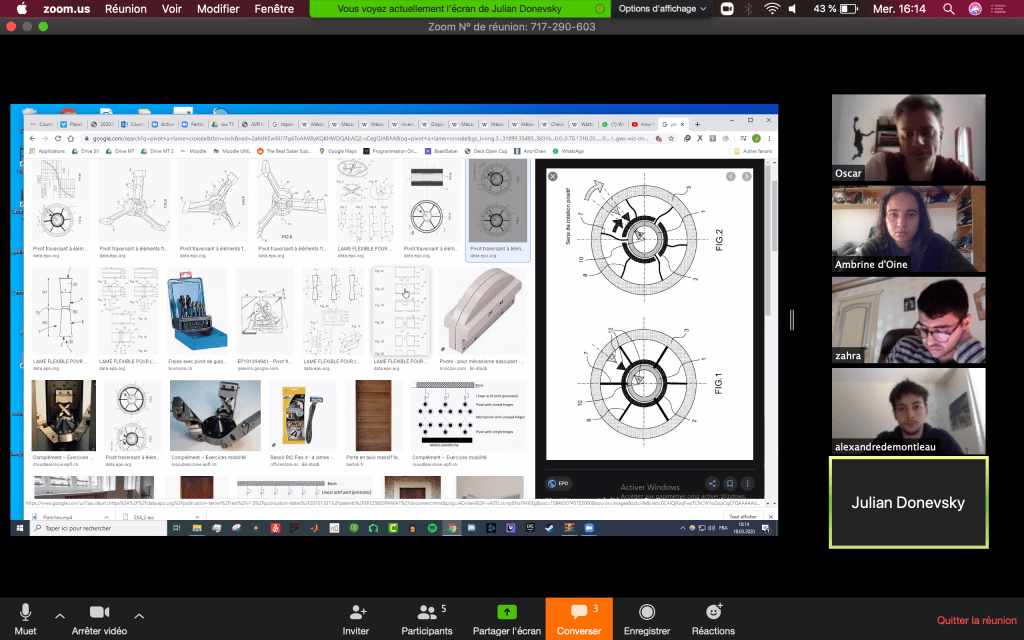
Task: Open the Options d'affichage dropdown
Action: pos(661,9)
